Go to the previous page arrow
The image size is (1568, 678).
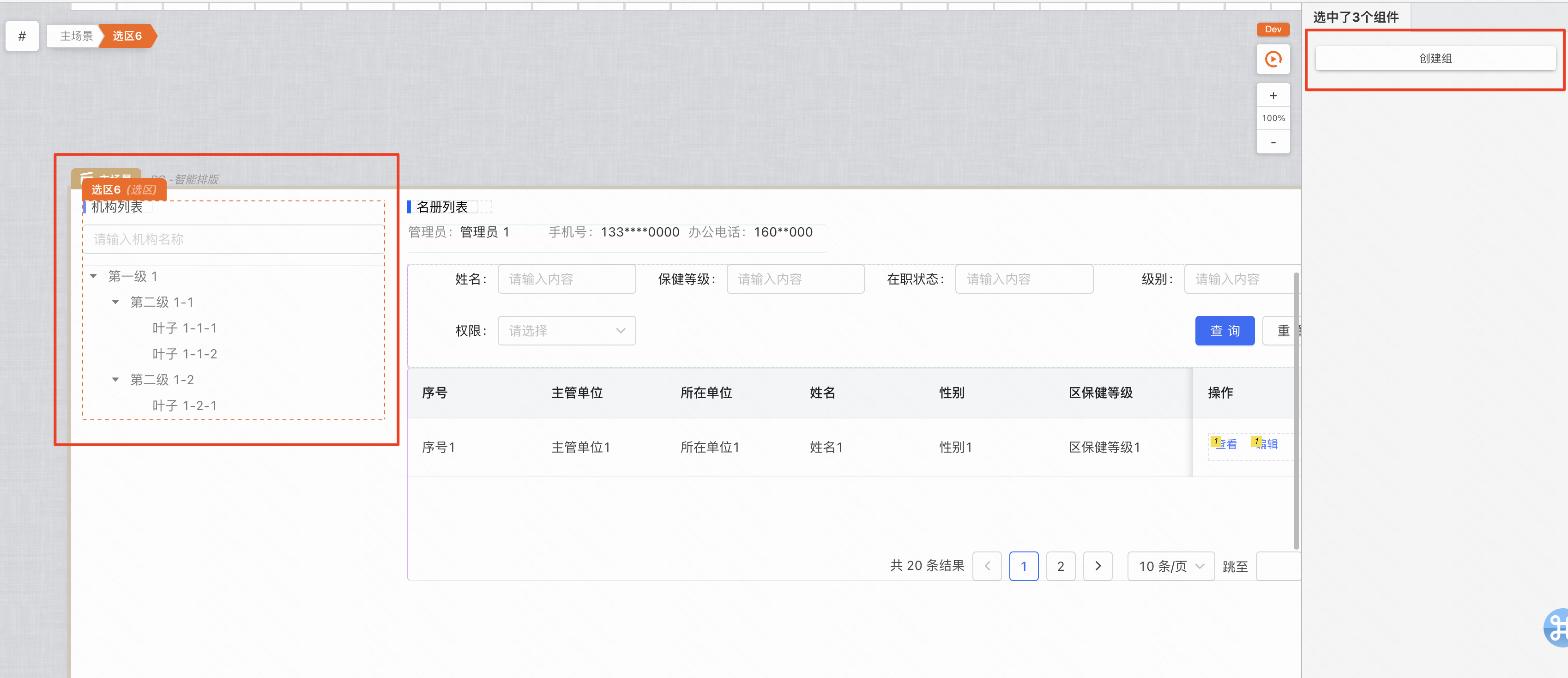987,566
